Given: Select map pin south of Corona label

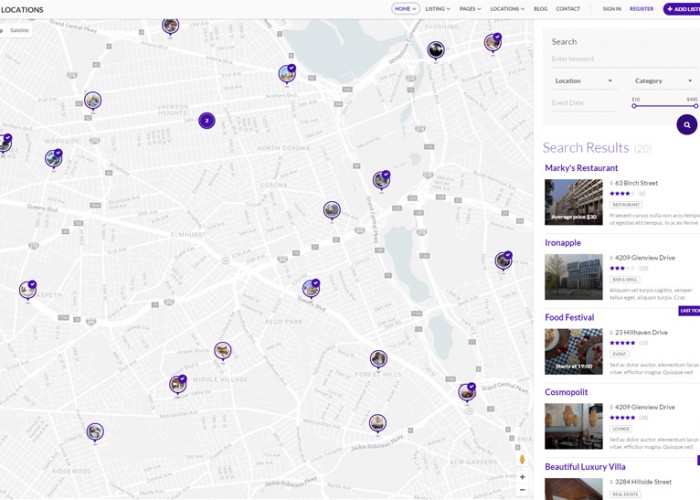Looking at the screenshot, I should pos(332,211).
